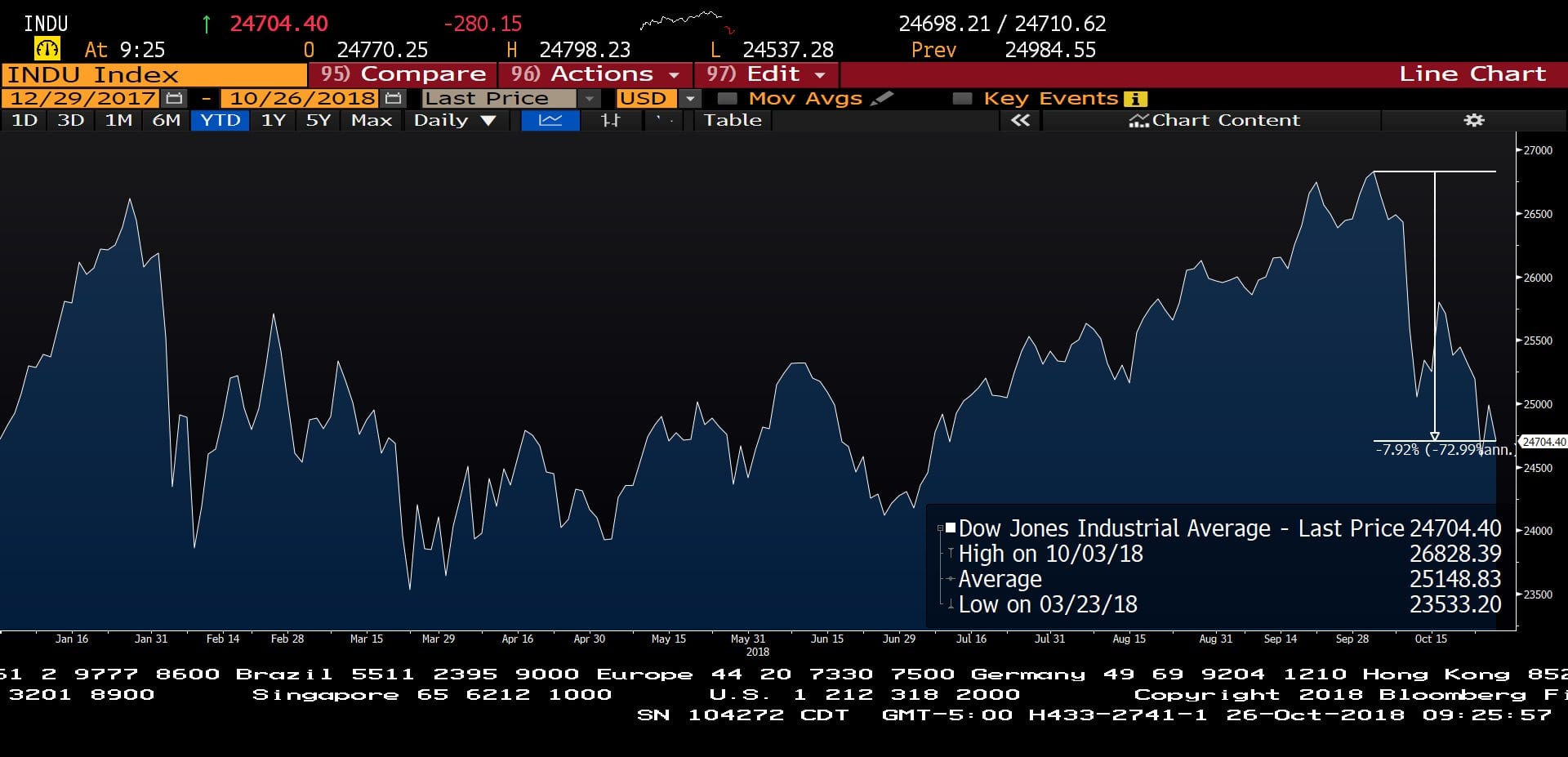Select the 6M range tab
This screenshot has height=757, width=1568.
click(167, 120)
